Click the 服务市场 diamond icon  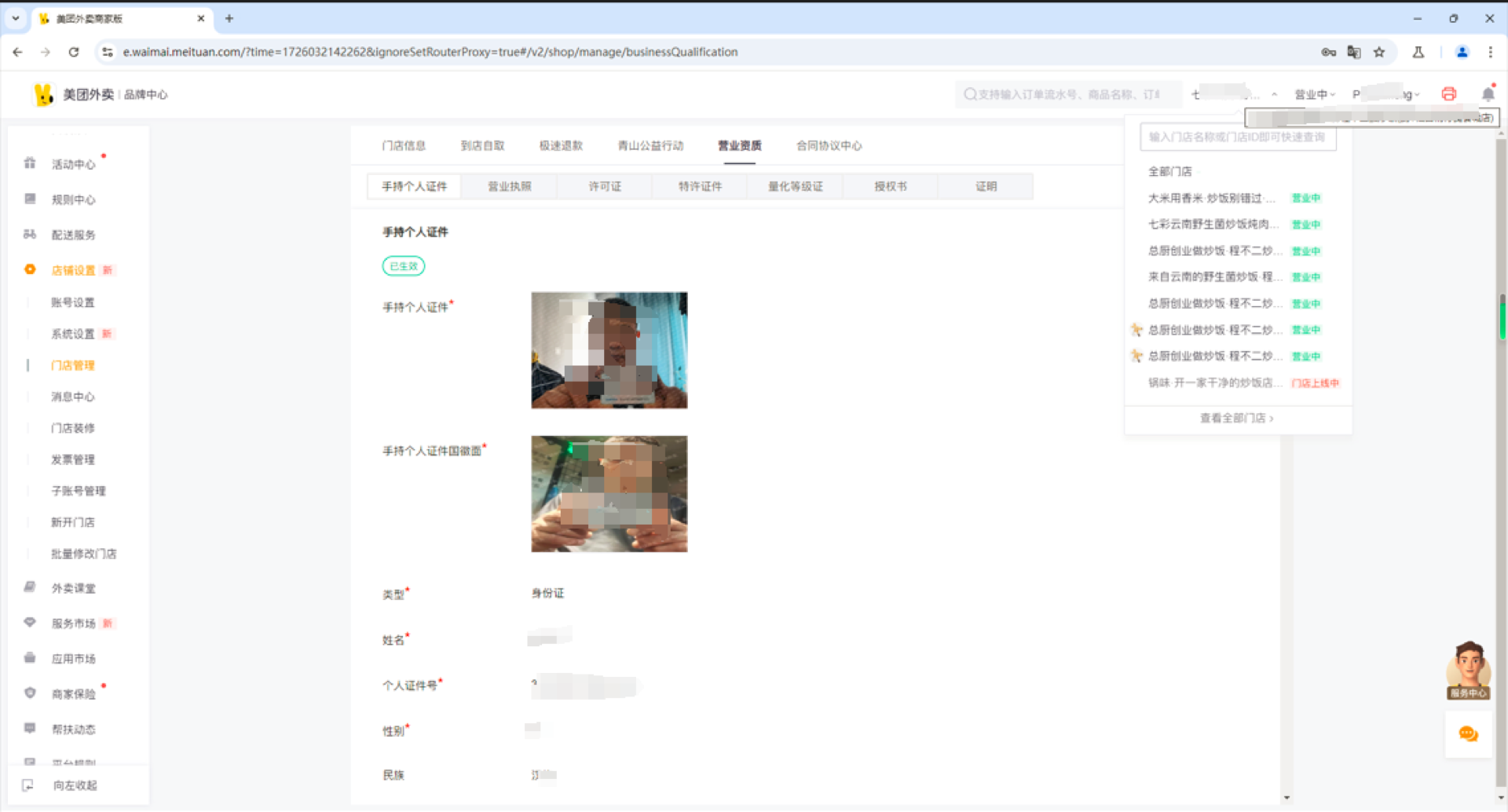(x=30, y=623)
